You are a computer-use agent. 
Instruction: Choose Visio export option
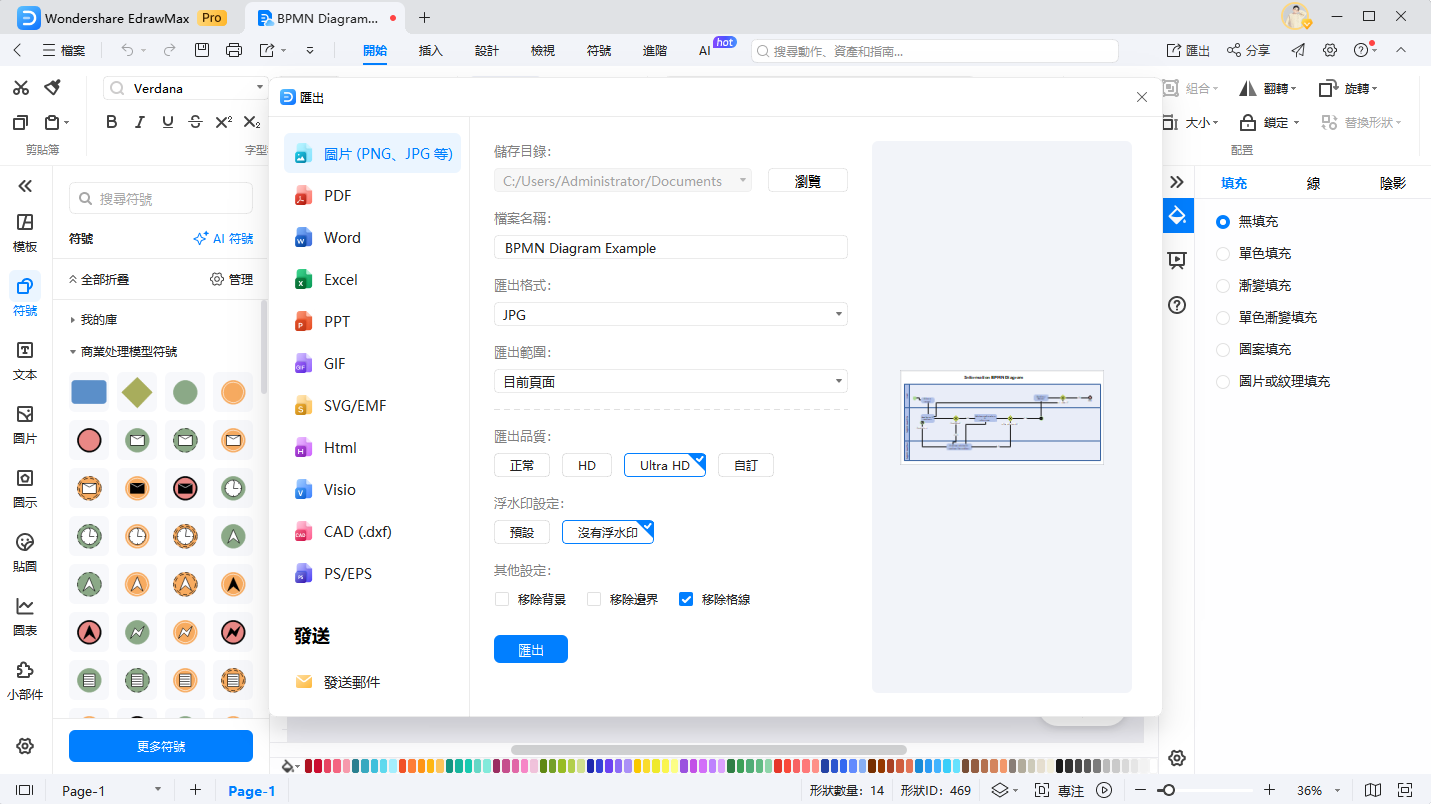click(339, 490)
